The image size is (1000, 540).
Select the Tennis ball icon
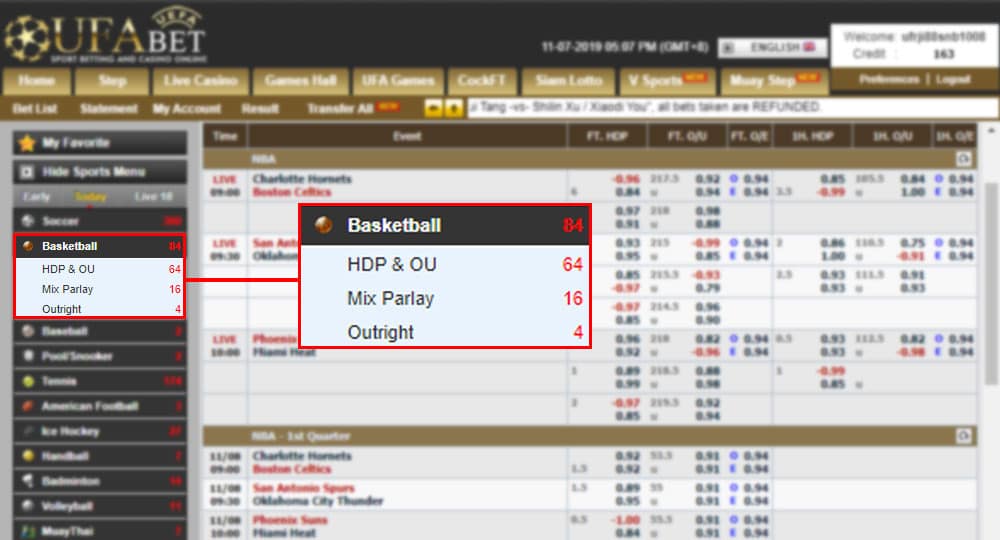pos(28,381)
